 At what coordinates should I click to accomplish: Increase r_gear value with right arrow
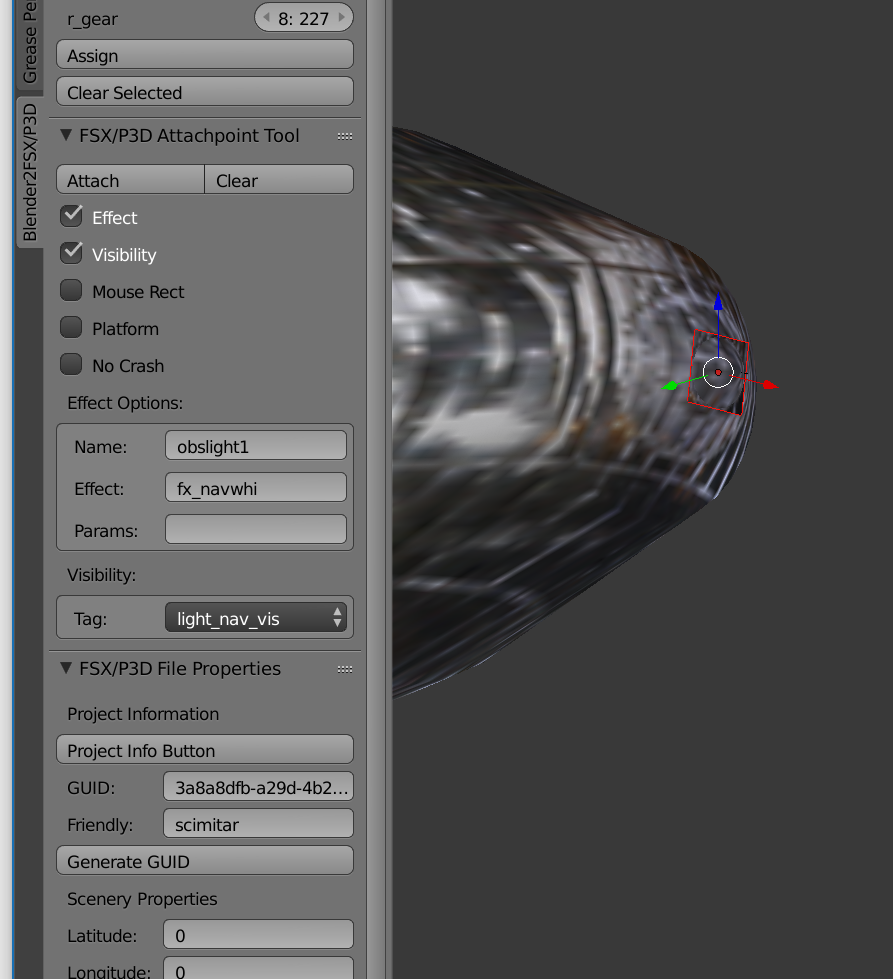pos(342,18)
